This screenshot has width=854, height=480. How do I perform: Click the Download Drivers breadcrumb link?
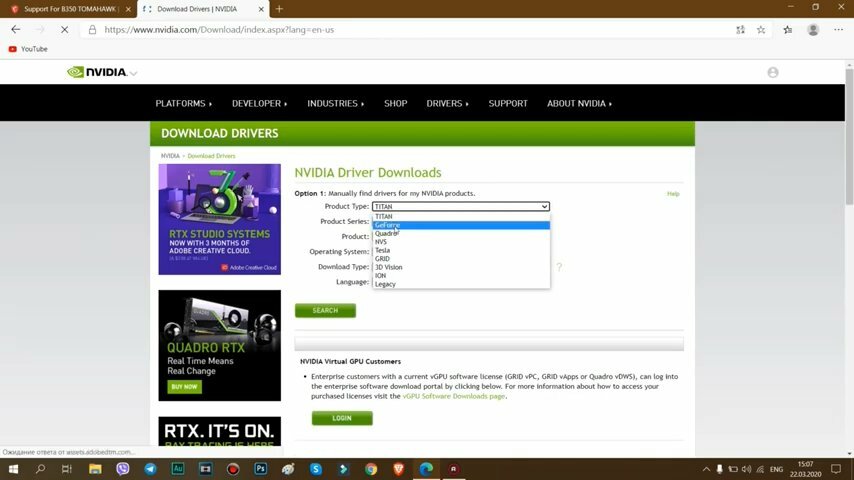[211, 156]
